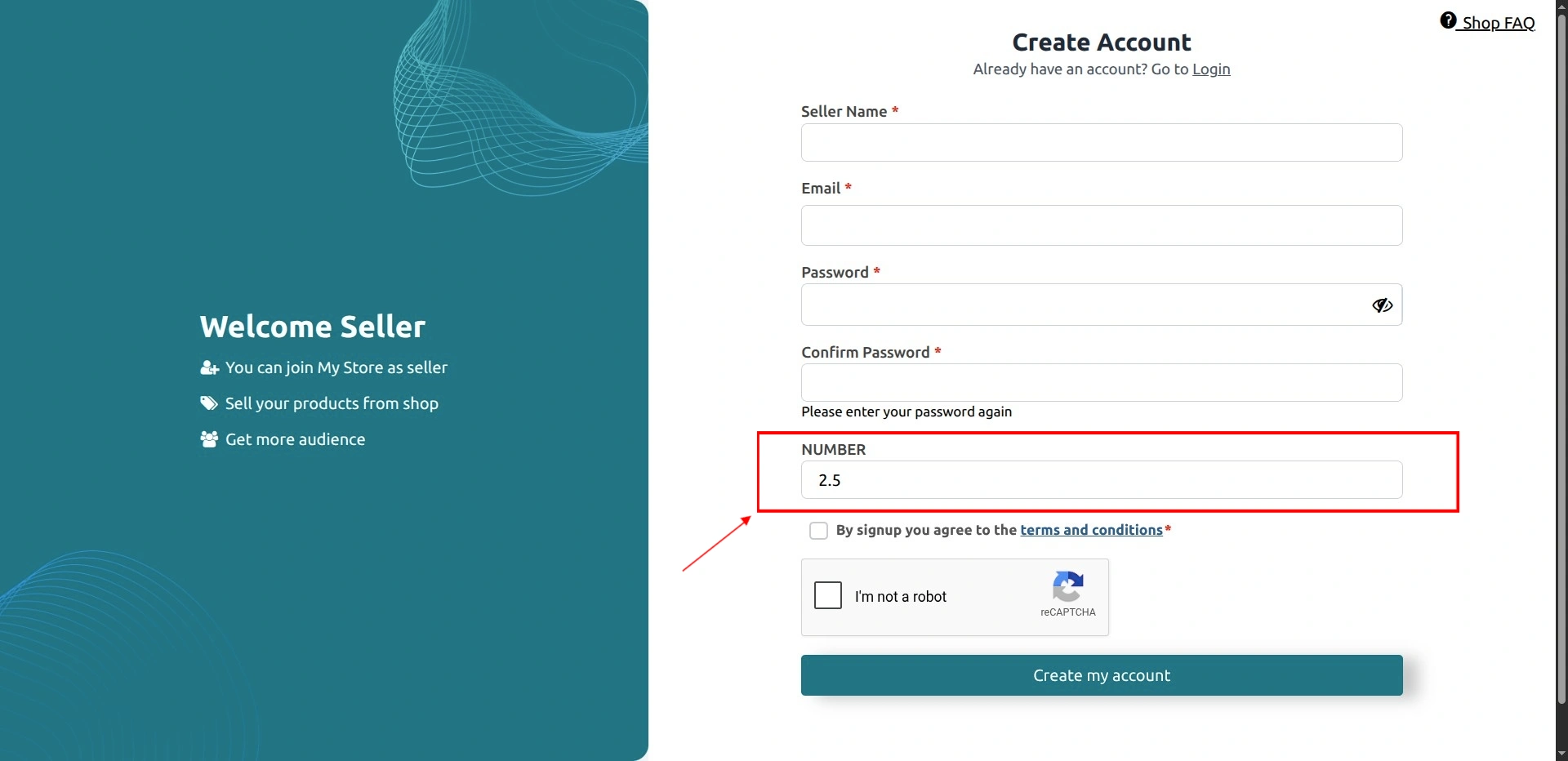Screen dimensions: 1568x761
Task: Click the tags icon beside Sell your products
Action: [209, 403]
